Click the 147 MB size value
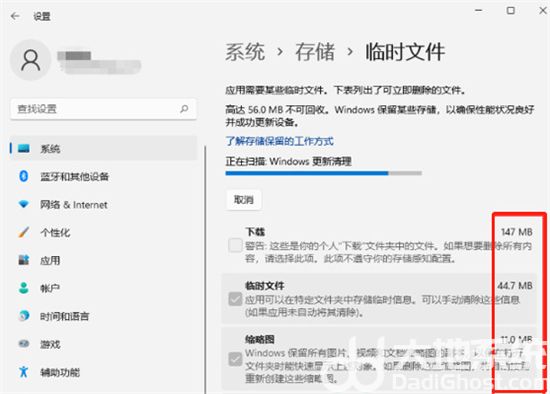 point(516,232)
